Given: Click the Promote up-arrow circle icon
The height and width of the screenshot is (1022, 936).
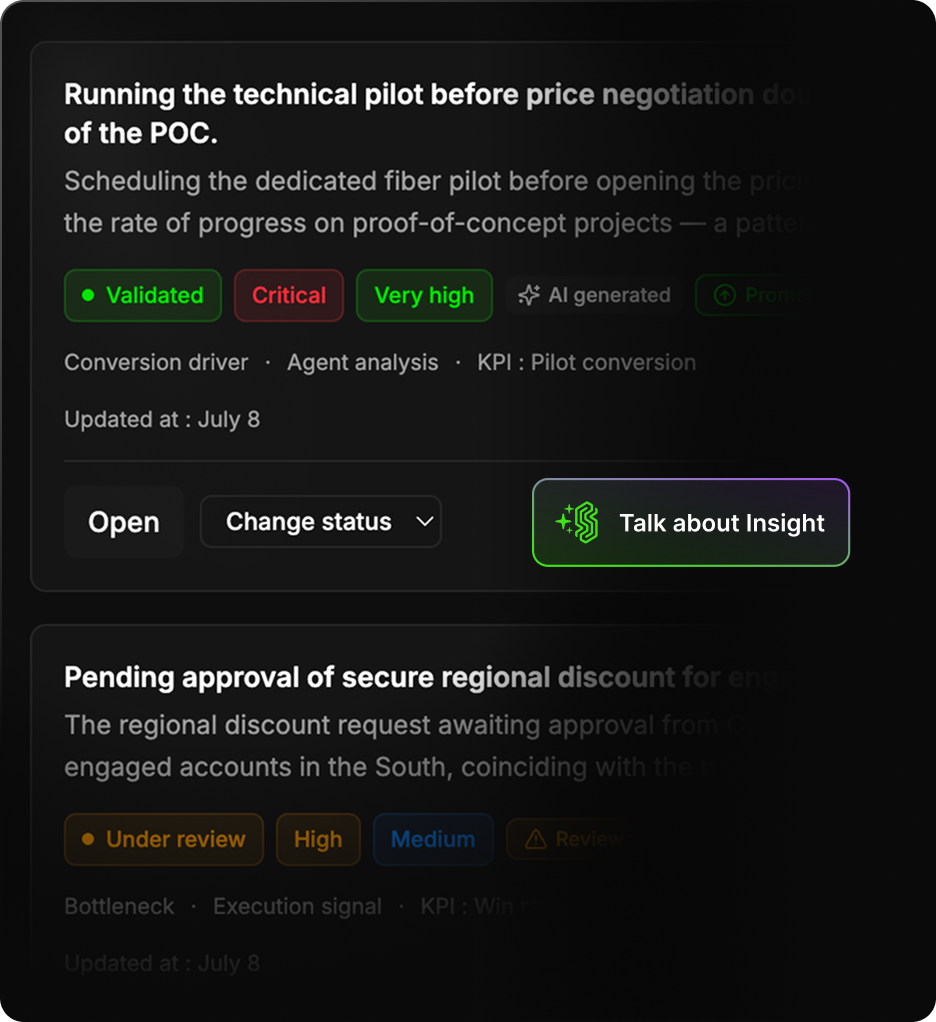Looking at the screenshot, I should pyautogui.click(x=725, y=295).
